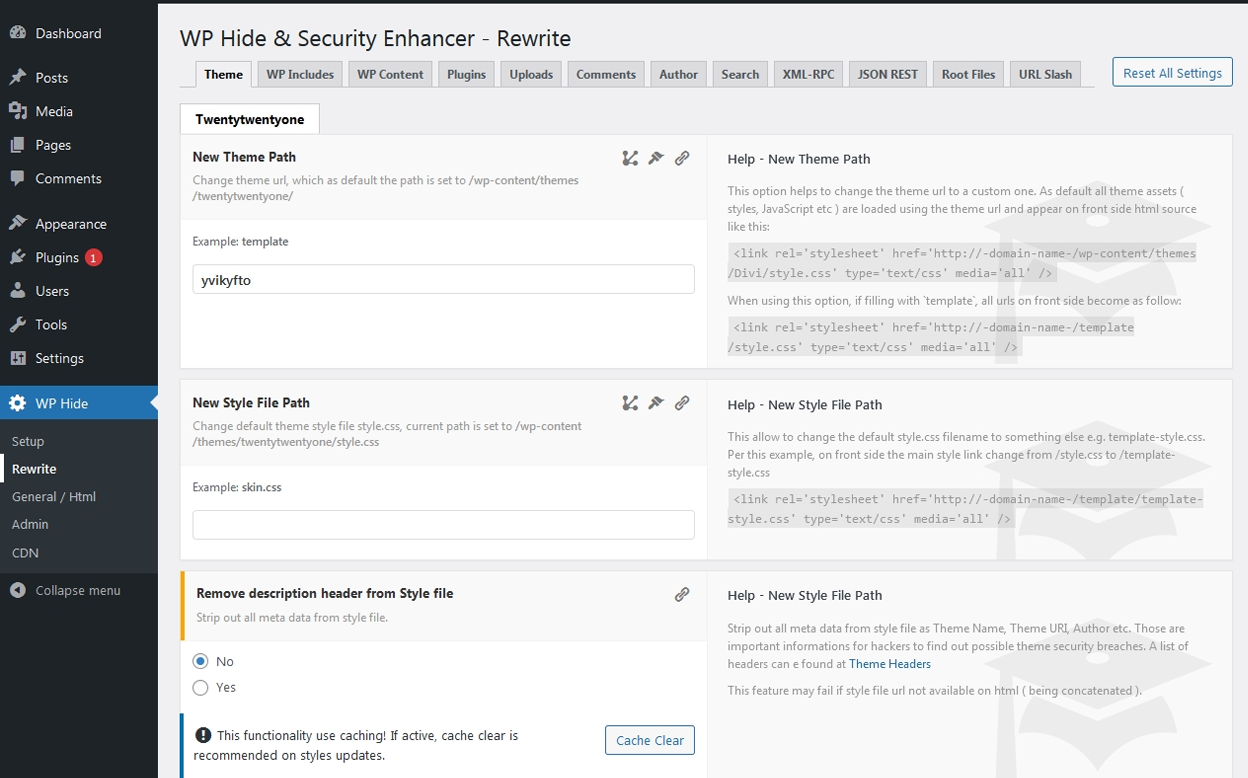The image size is (1248, 778).
Task: Switch to the URL Slash tab
Action: pos(1046,74)
